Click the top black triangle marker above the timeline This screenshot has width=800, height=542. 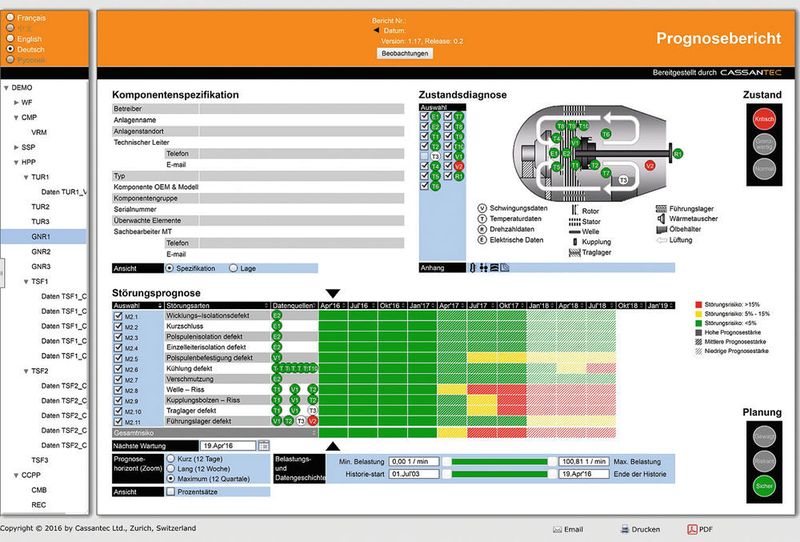(x=333, y=293)
